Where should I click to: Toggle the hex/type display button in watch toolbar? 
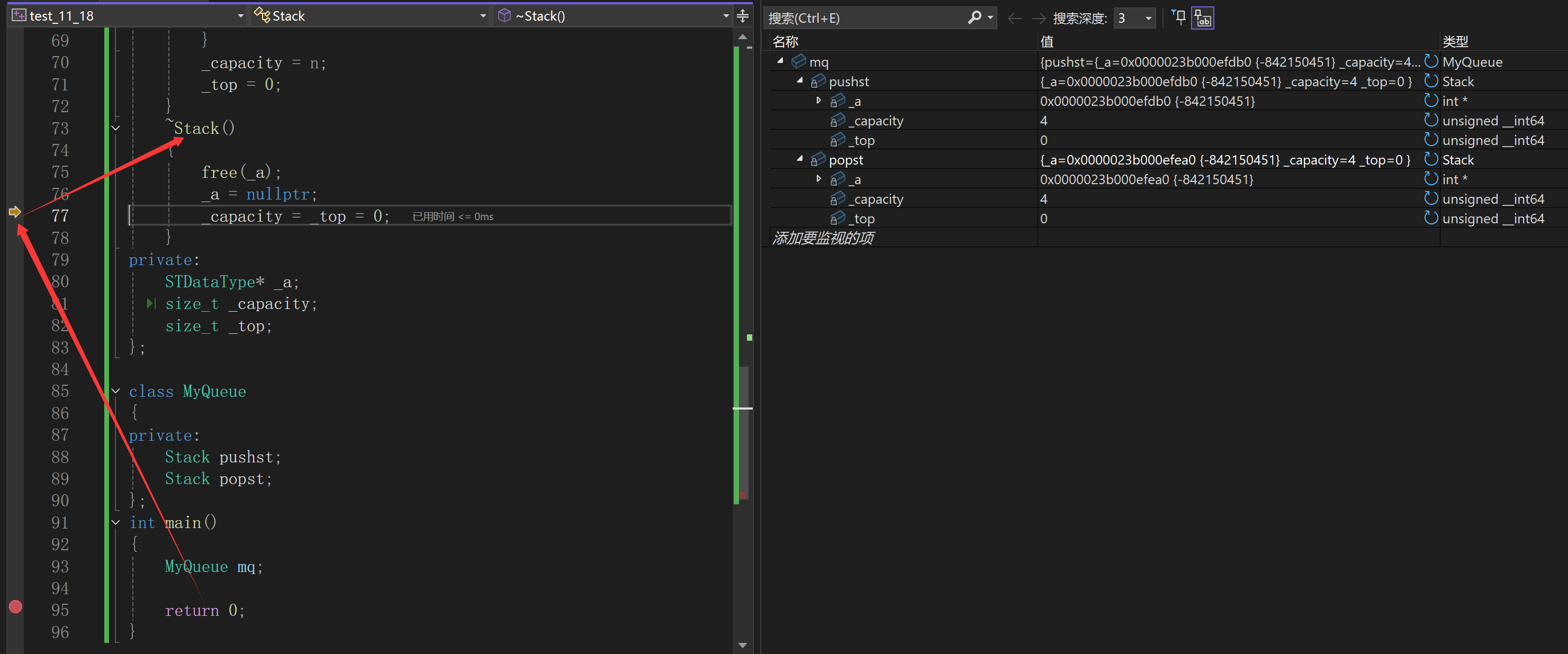coord(1203,18)
